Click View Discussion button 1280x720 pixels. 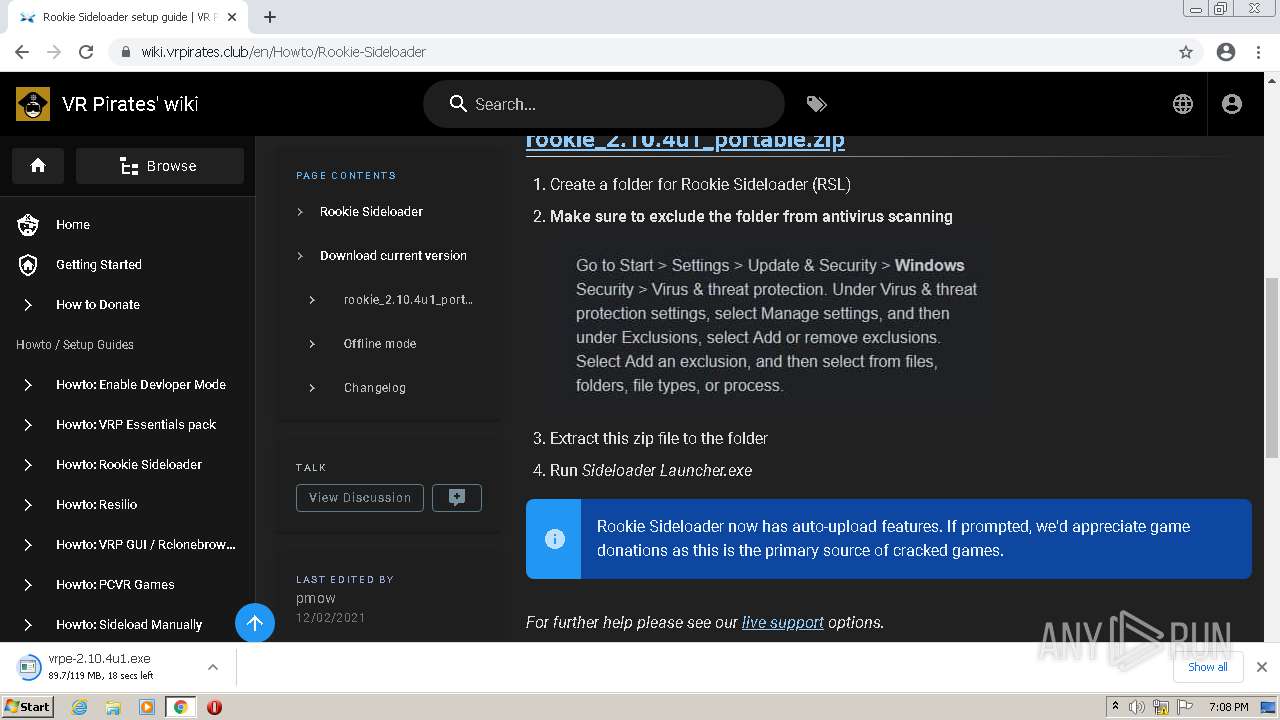(x=360, y=497)
